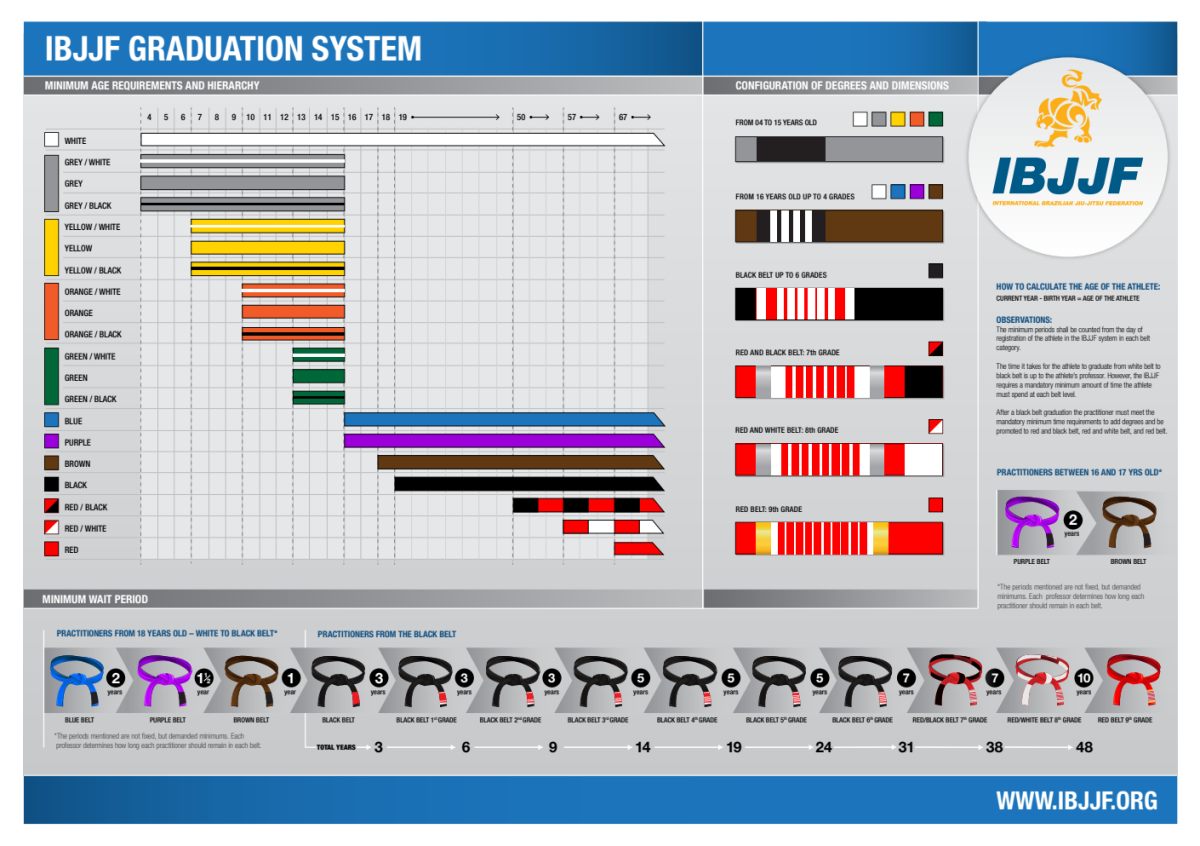Open the WWW.IBJJF.ORG link
The width and height of the screenshot is (1200, 846).
pyautogui.click(x=1076, y=801)
